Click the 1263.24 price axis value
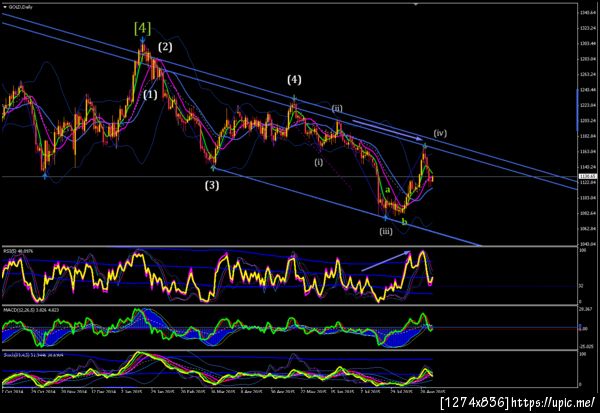Viewport: 600px width, 413px height. point(587,74)
